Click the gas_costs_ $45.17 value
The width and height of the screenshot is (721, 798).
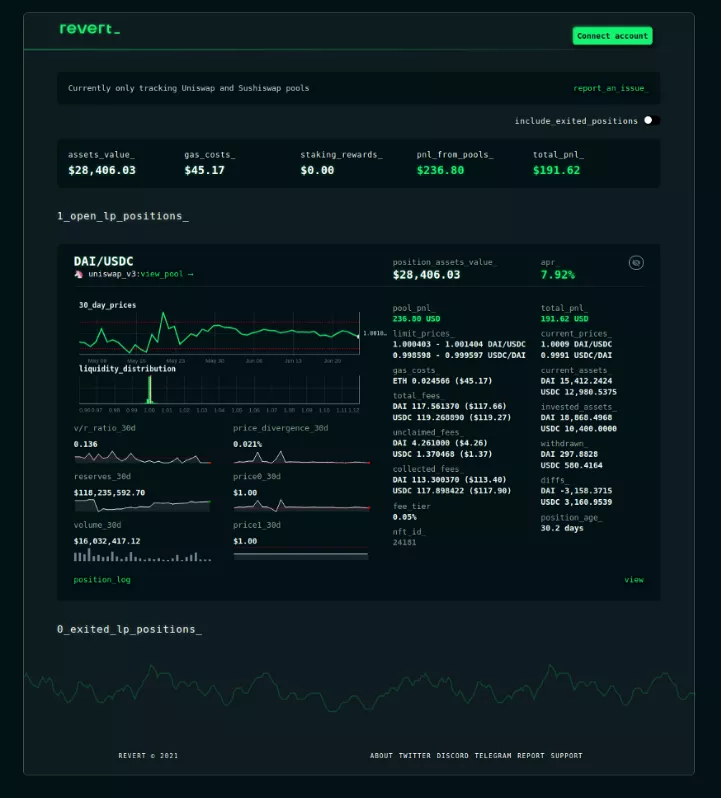204,170
